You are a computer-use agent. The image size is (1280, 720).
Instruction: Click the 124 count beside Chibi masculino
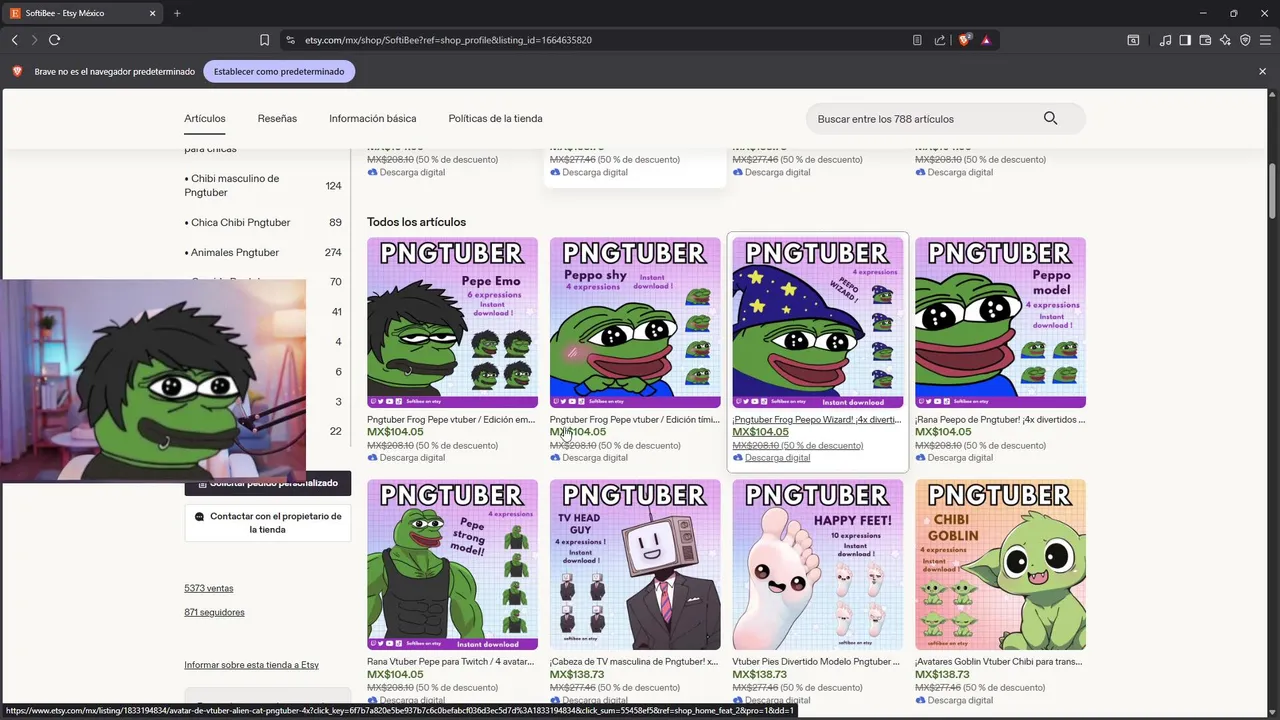(333, 185)
